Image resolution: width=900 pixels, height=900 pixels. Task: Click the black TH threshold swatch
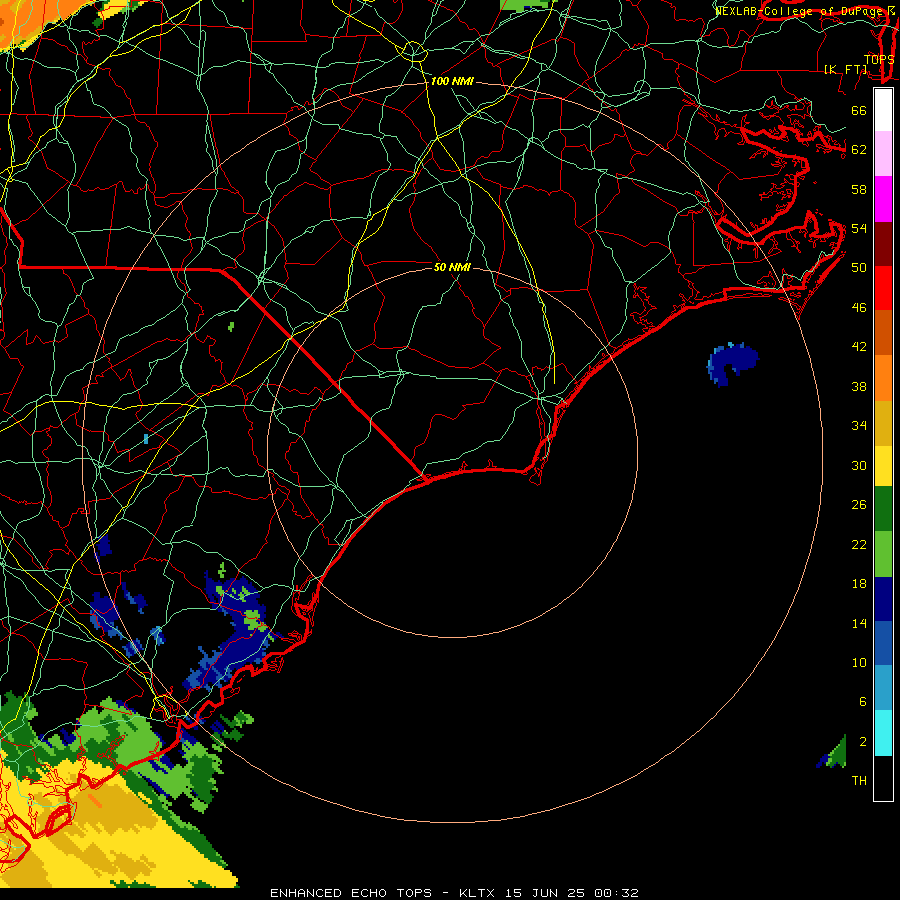883,778
